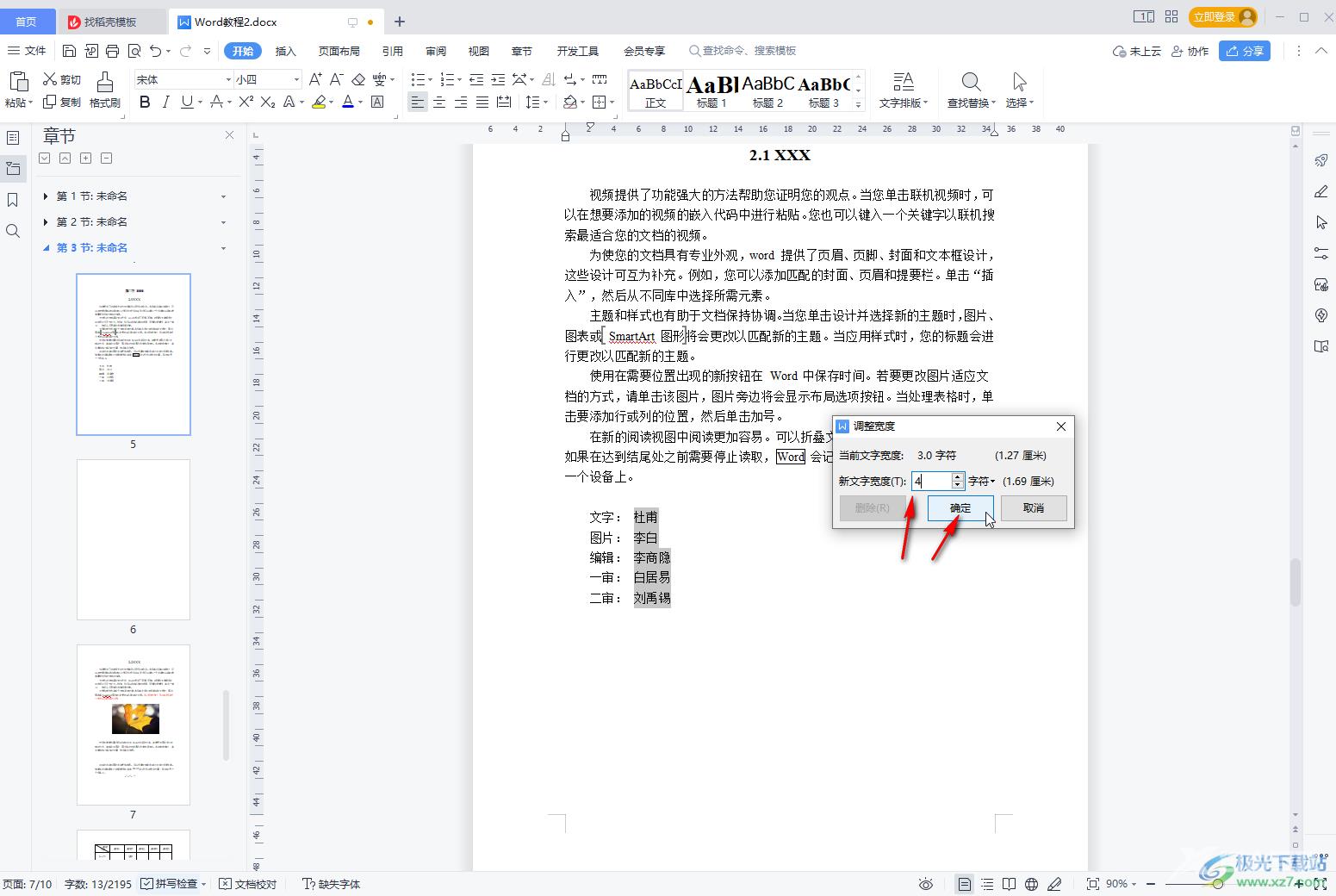Click 文档校对 in the status bar
The image size is (1336, 896).
pyautogui.click(x=248, y=884)
